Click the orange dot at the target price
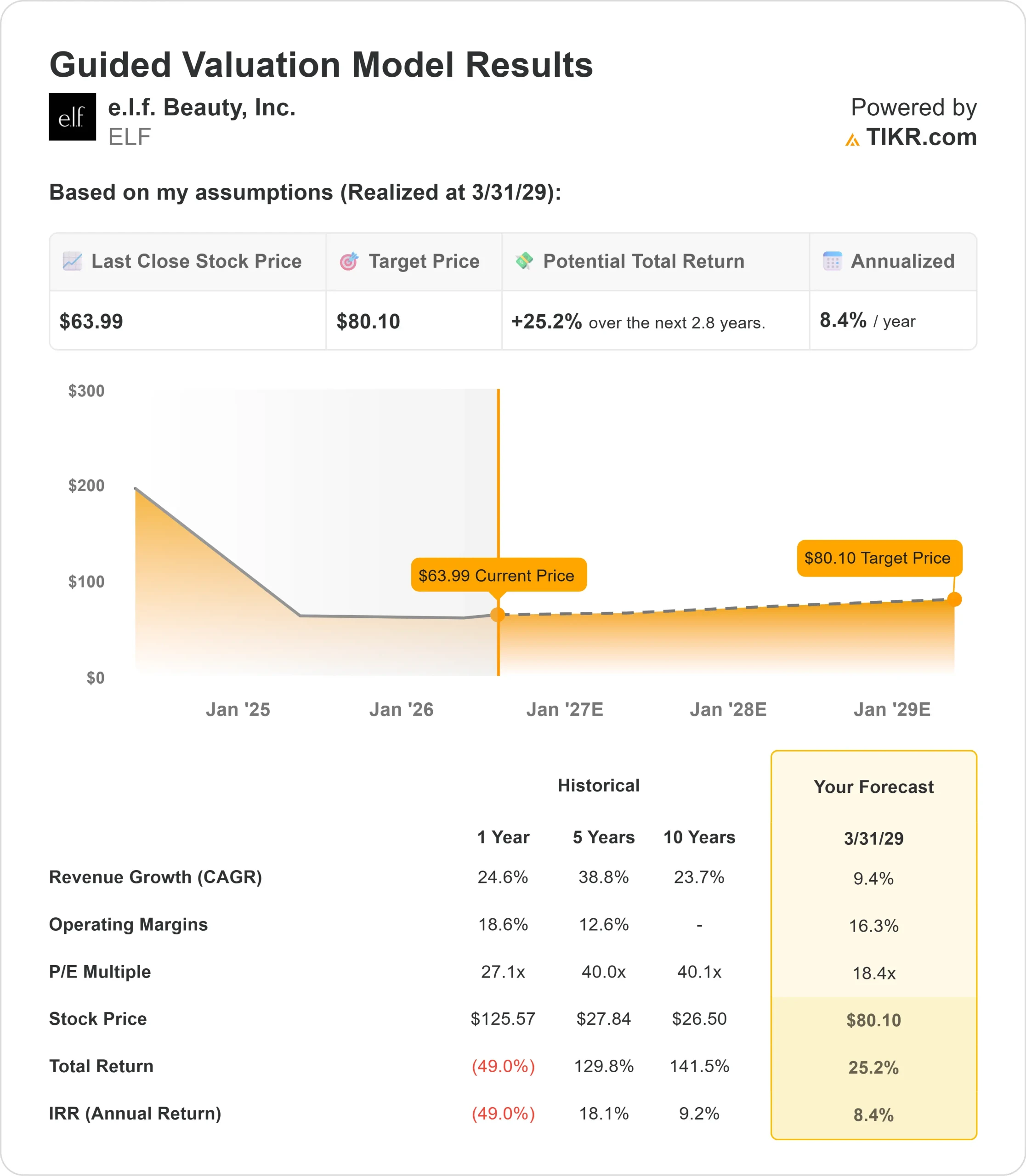 click(954, 599)
